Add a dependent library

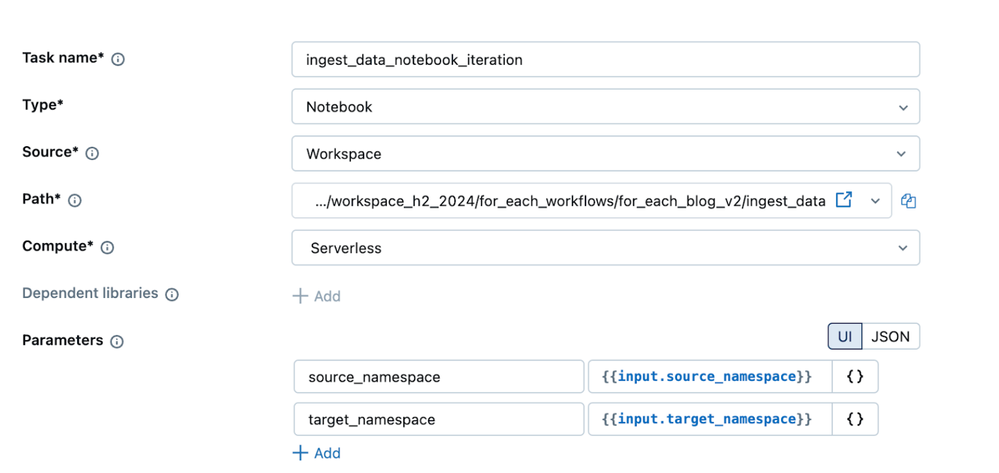point(317,296)
